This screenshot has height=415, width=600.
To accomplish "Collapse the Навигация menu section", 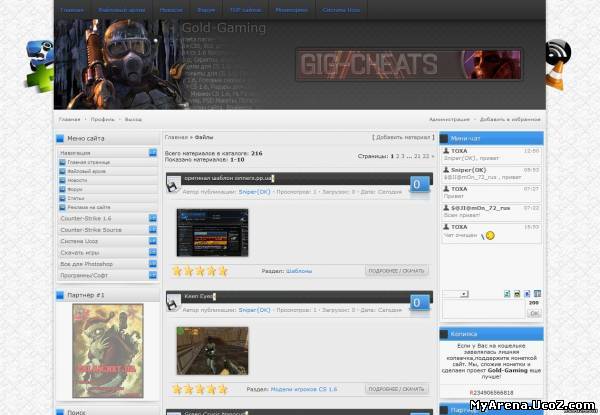I will (153, 153).
